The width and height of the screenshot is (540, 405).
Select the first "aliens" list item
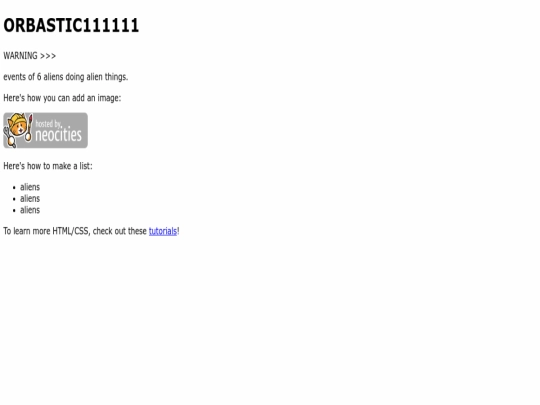click(30, 187)
